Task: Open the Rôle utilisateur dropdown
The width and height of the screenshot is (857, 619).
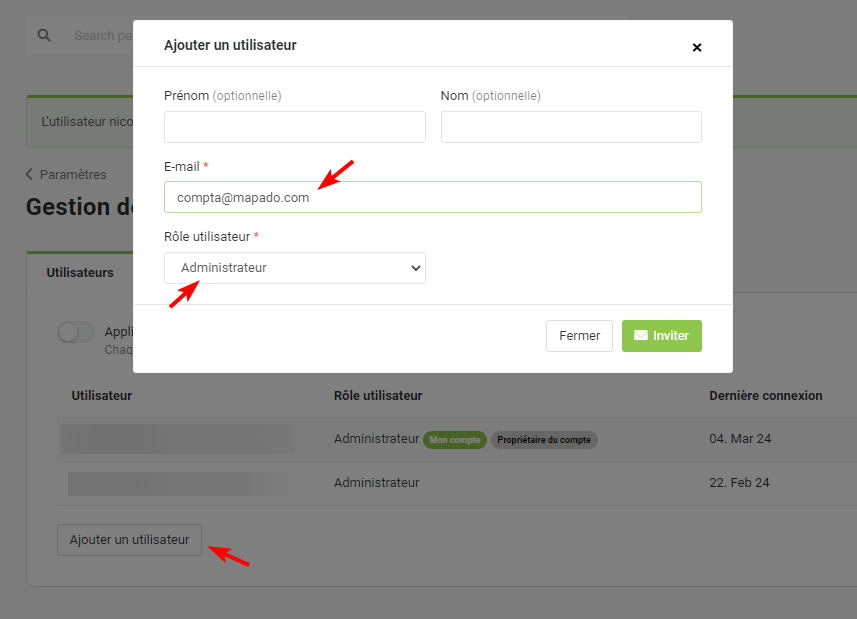Action: click(x=294, y=268)
